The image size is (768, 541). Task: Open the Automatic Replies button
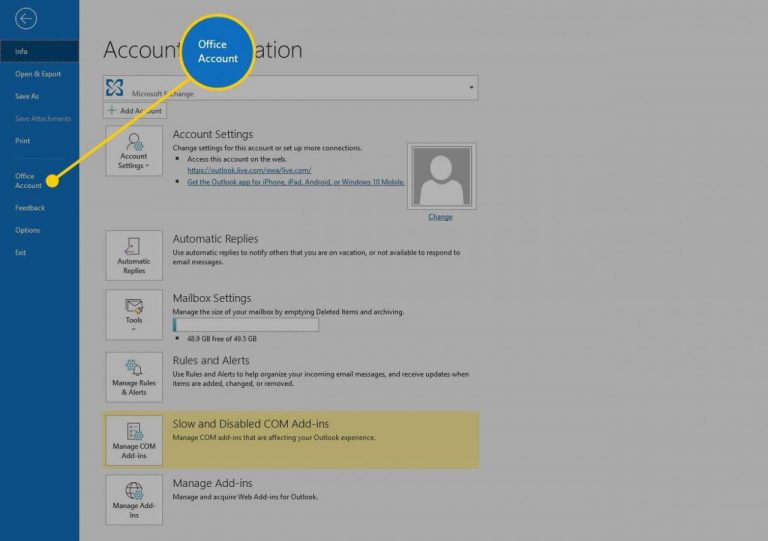pos(134,256)
